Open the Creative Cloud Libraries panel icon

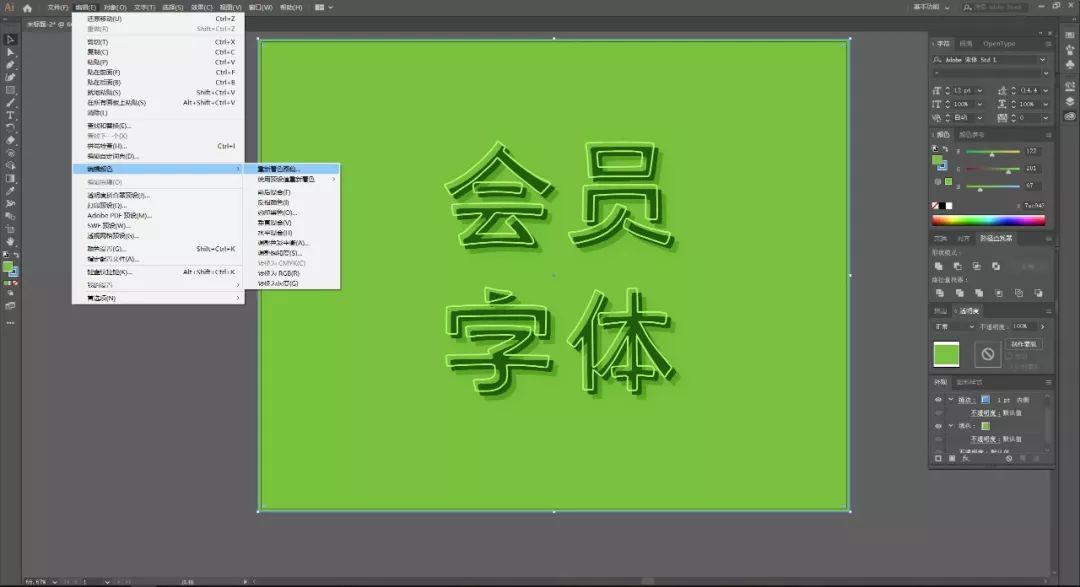(1069, 116)
